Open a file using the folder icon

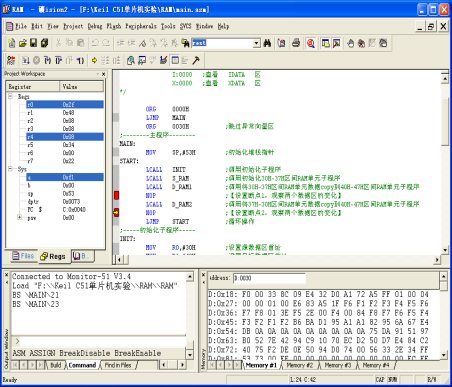point(23,43)
